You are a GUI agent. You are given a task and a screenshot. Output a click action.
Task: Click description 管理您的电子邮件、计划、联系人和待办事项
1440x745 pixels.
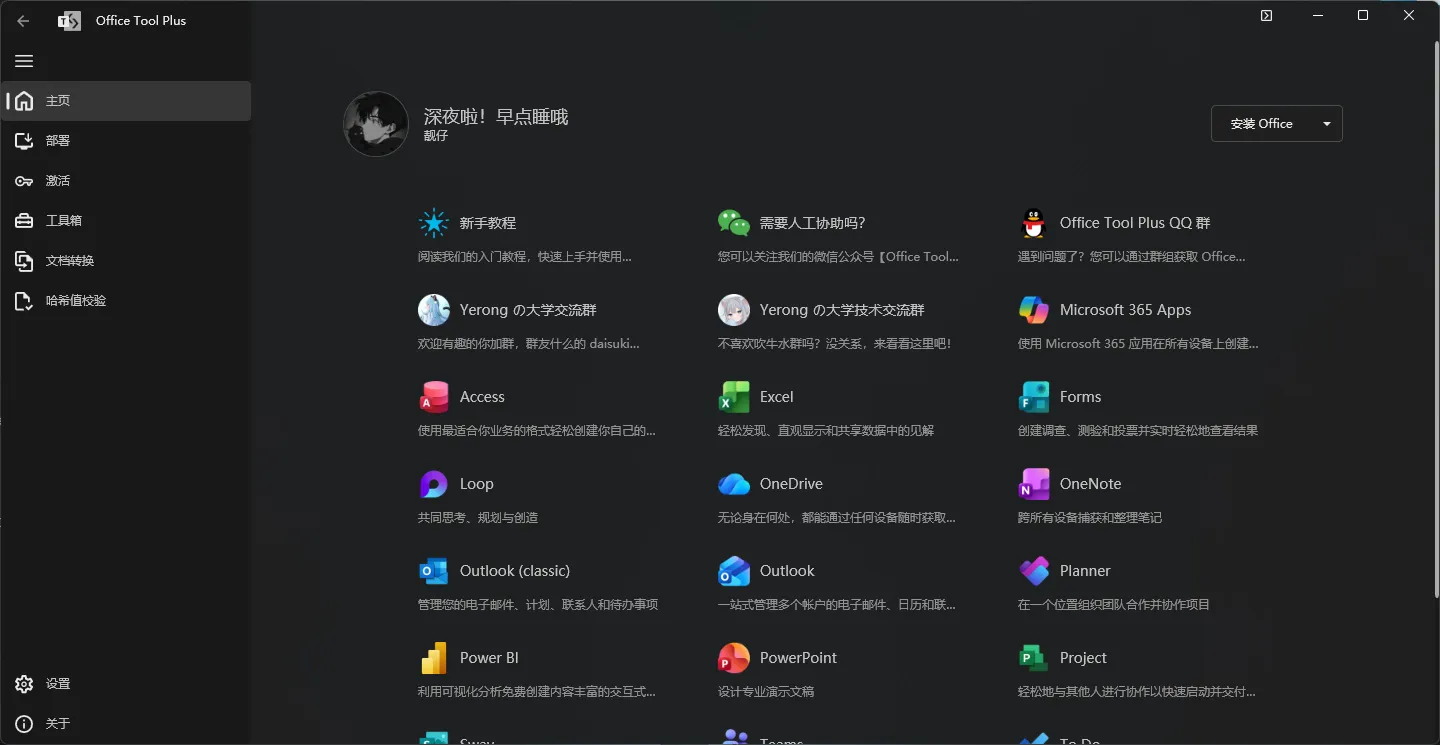pyautogui.click(x=538, y=605)
